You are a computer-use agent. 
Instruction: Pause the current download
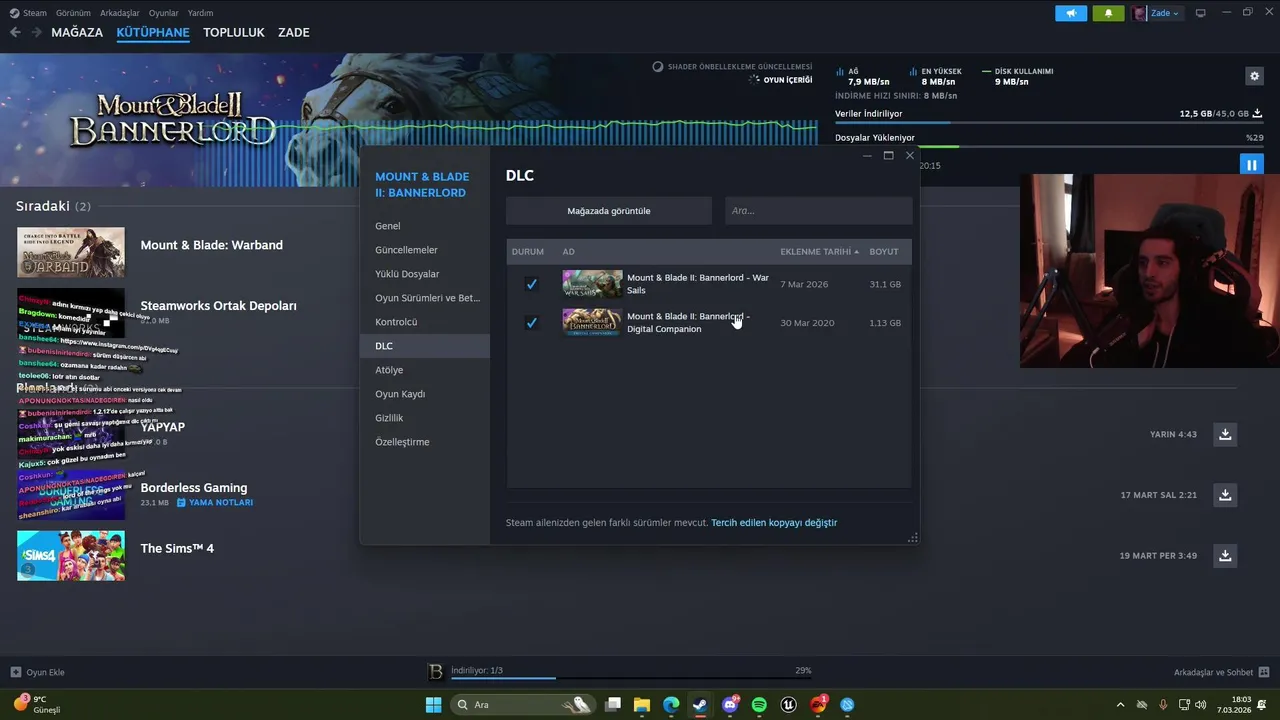click(x=1251, y=164)
